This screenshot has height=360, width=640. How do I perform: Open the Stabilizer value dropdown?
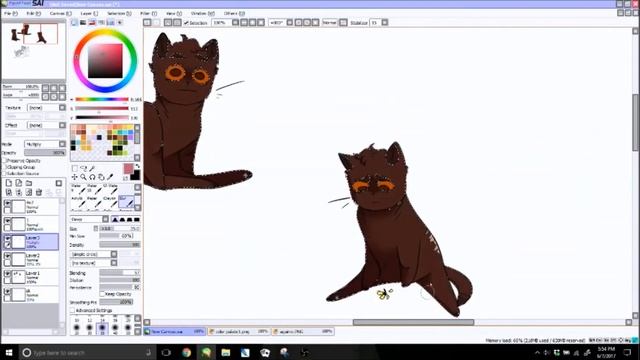[385, 22]
